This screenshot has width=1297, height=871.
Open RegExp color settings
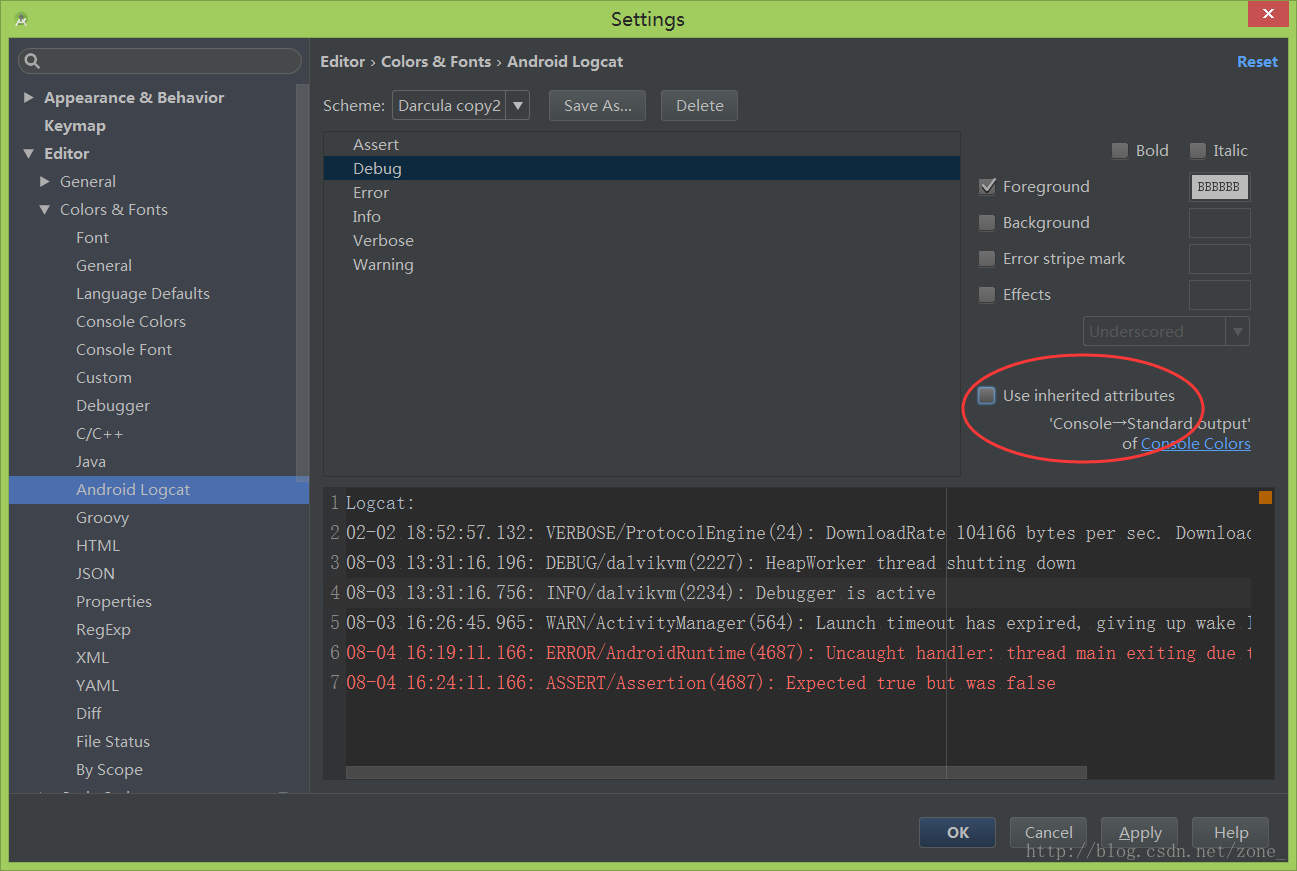point(103,630)
